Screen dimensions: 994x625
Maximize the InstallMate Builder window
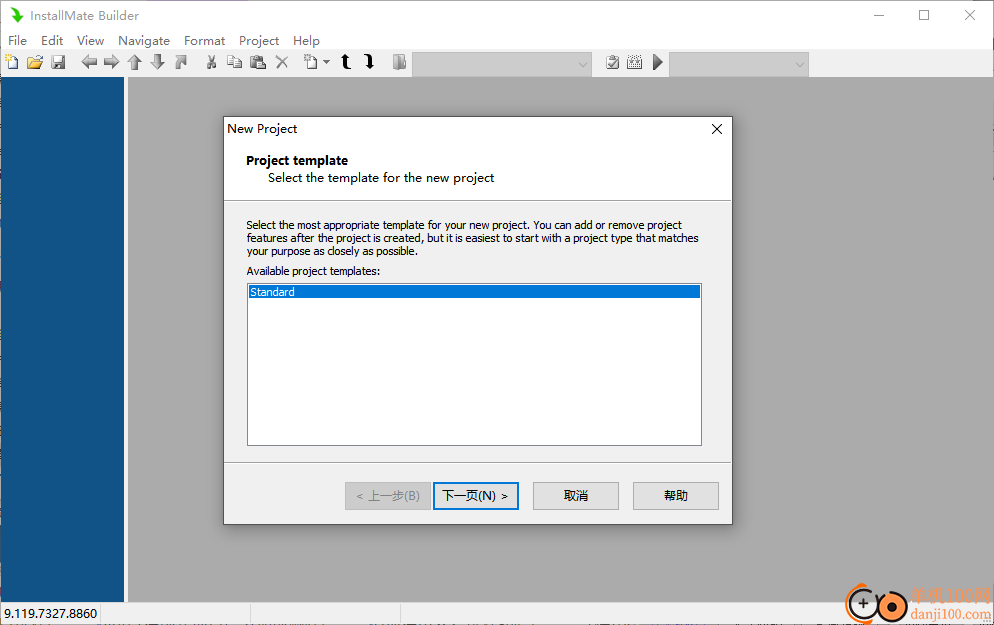click(924, 15)
